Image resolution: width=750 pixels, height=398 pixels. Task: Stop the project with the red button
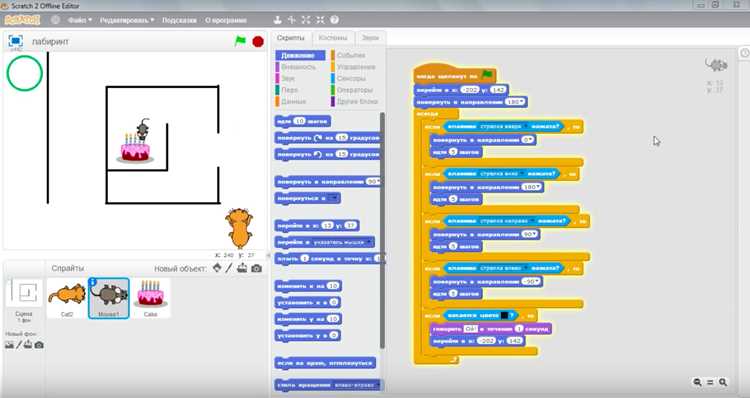coord(258,42)
